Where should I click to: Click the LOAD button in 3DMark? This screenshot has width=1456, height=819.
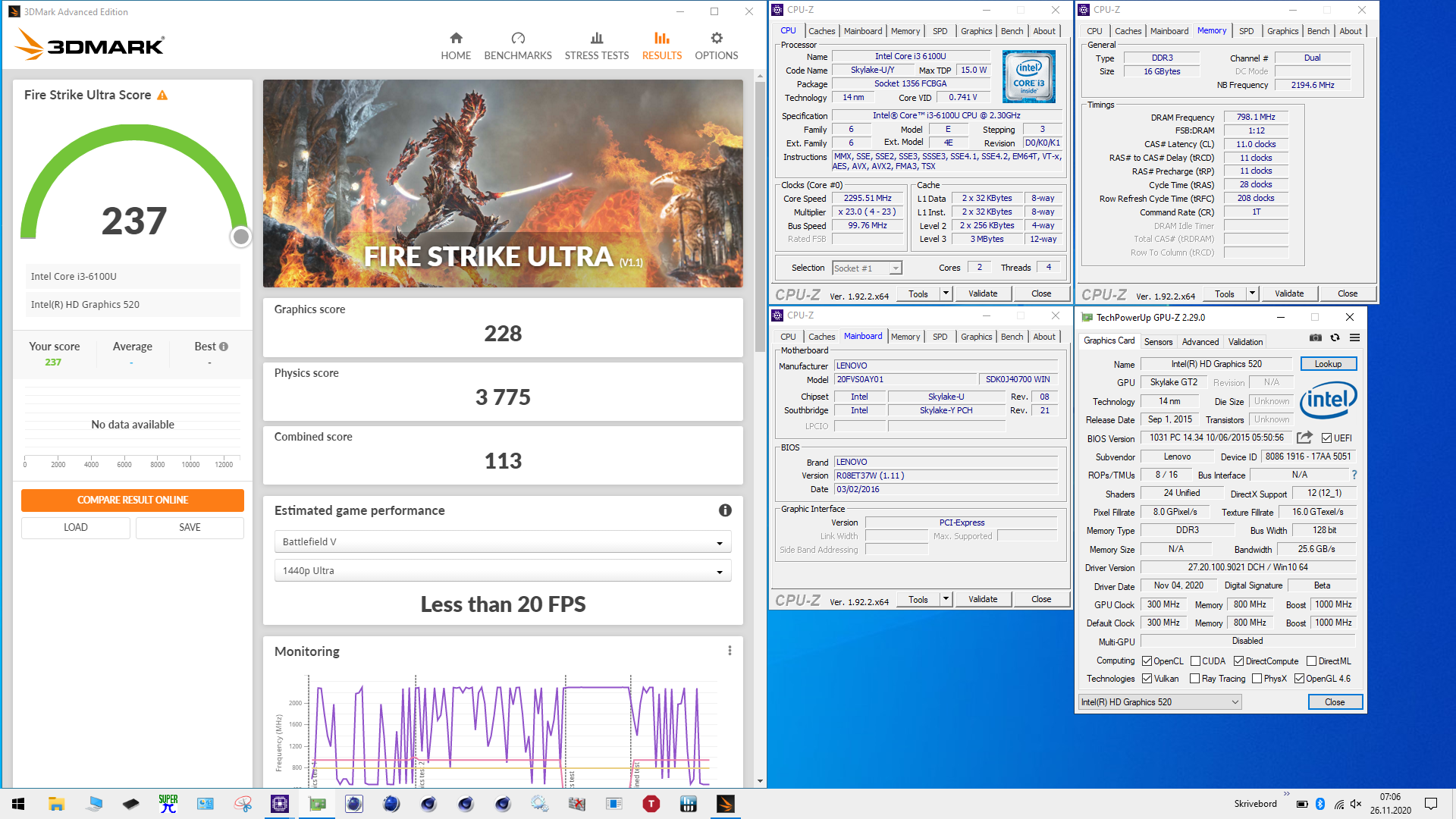point(76,527)
